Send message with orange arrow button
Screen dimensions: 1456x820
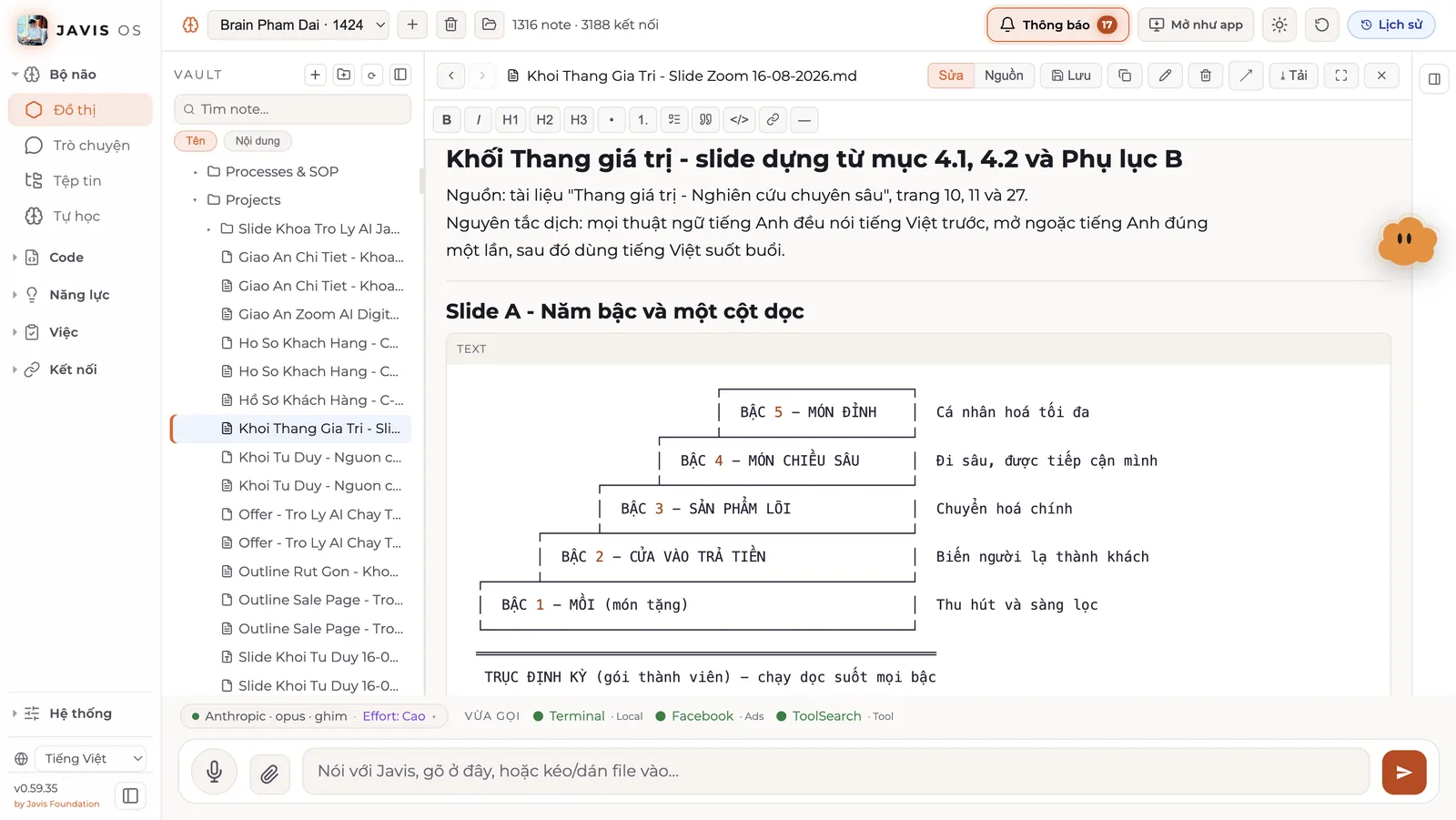click(x=1404, y=772)
